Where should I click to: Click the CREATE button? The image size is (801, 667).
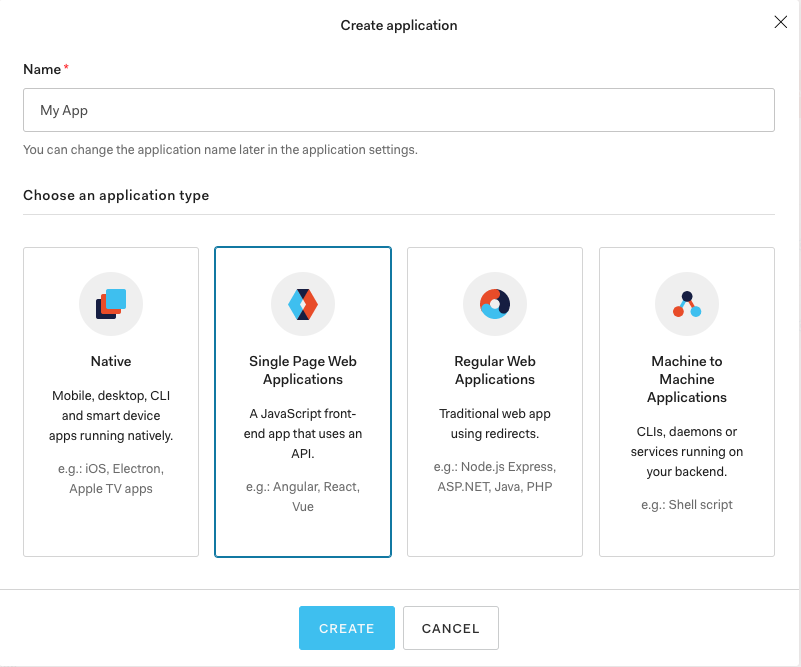pos(347,628)
